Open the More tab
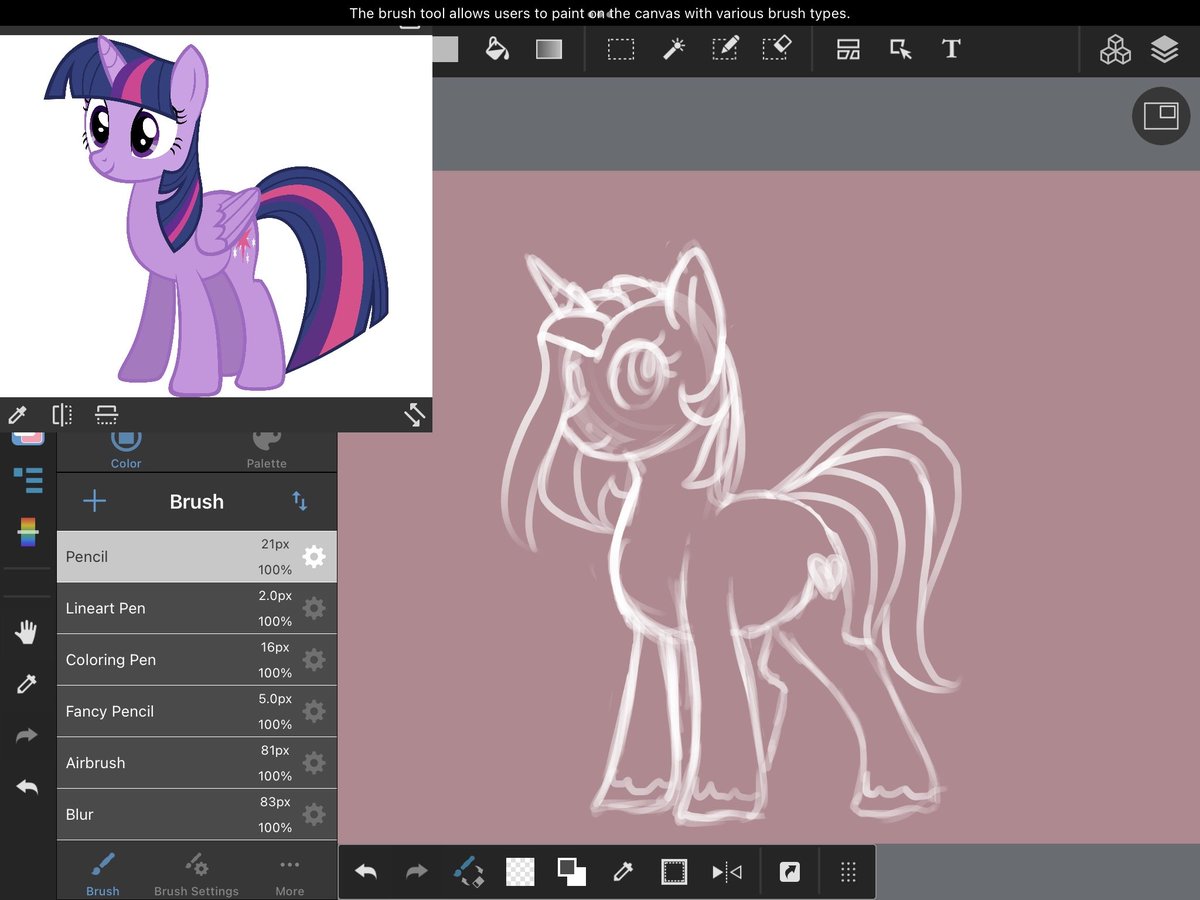Viewport: 1200px width, 900px height. 290,873
